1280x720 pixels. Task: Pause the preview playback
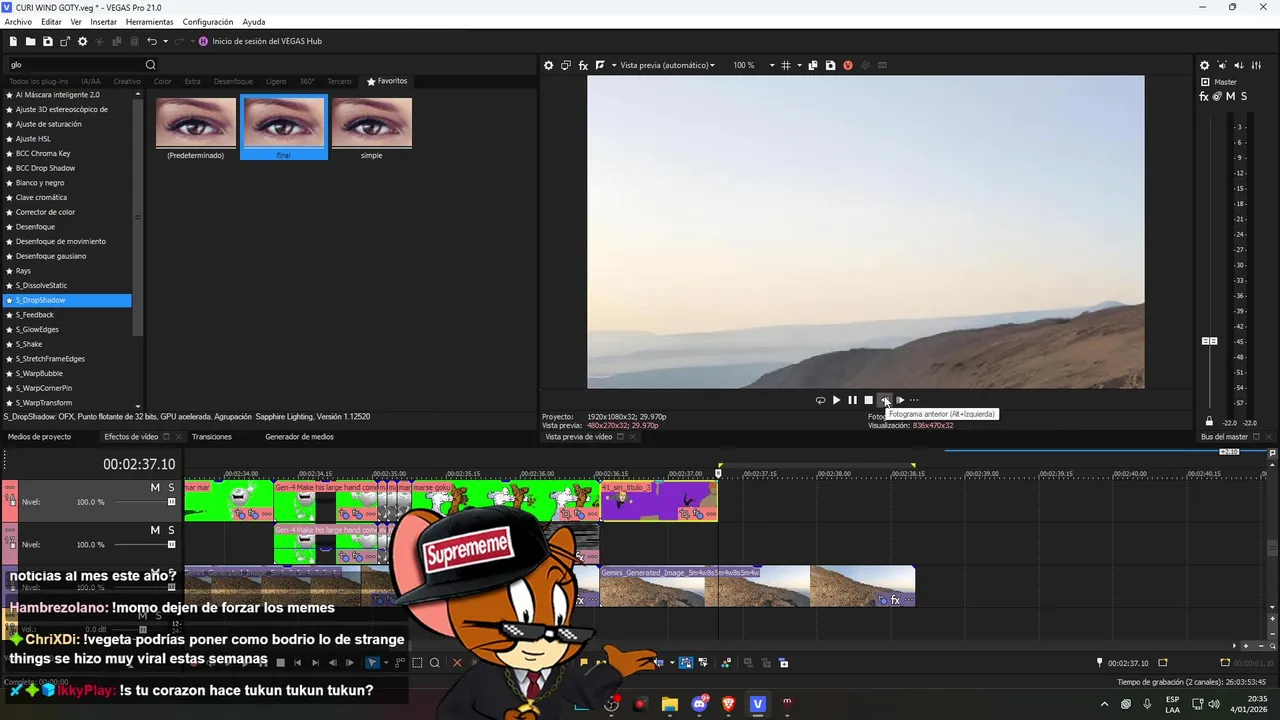point(852,400)
